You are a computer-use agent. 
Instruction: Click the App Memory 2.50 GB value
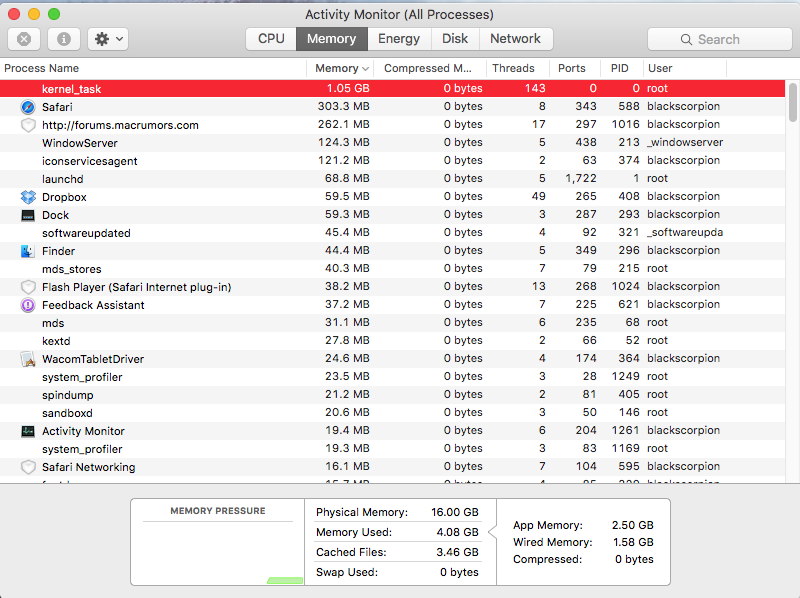pyautogui.click(x=633, y=525)
